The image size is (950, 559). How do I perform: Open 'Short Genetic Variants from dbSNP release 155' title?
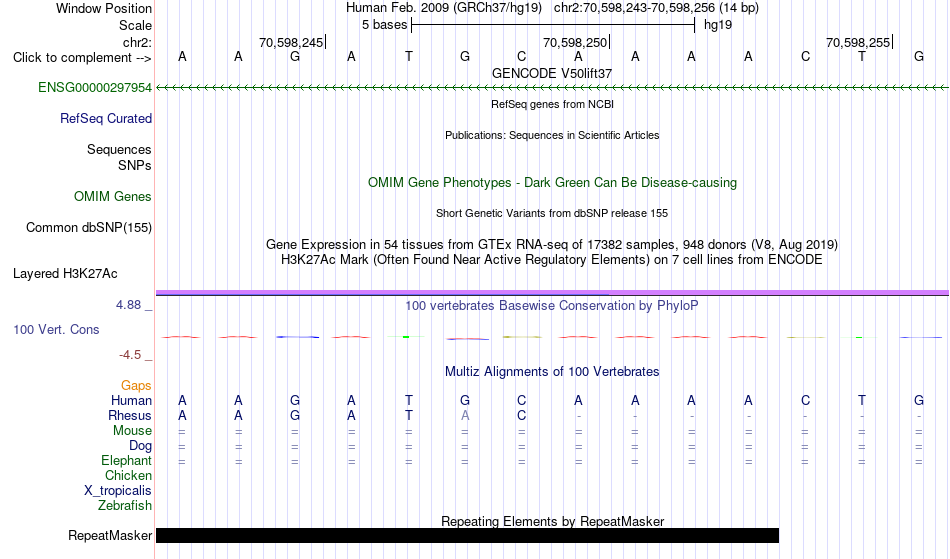pos(552,213)
